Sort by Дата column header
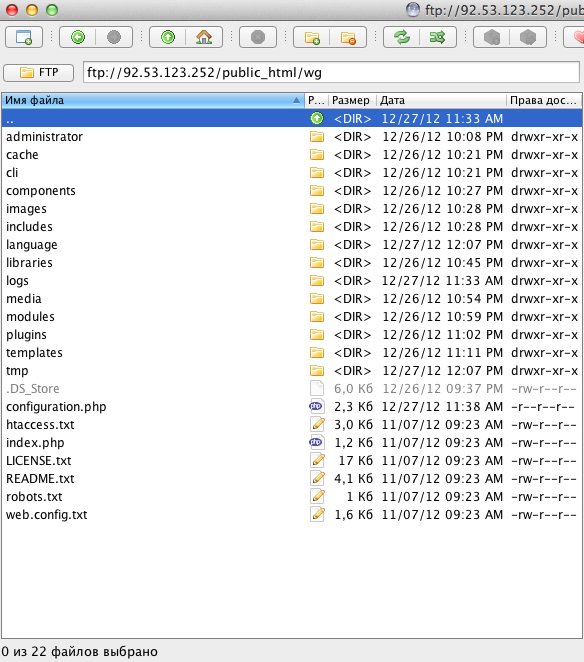584x662 pixels. tap(441, 100)
